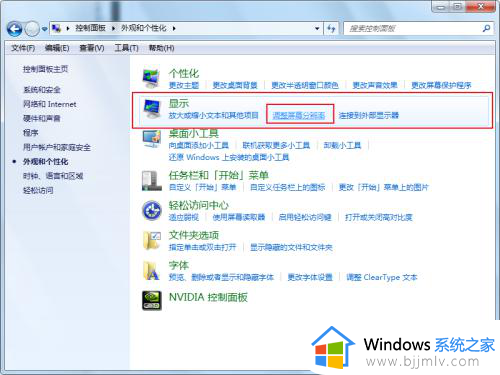
Task: Click 更改半透明窗口颜色 link
Action: (x=305, y=85)
